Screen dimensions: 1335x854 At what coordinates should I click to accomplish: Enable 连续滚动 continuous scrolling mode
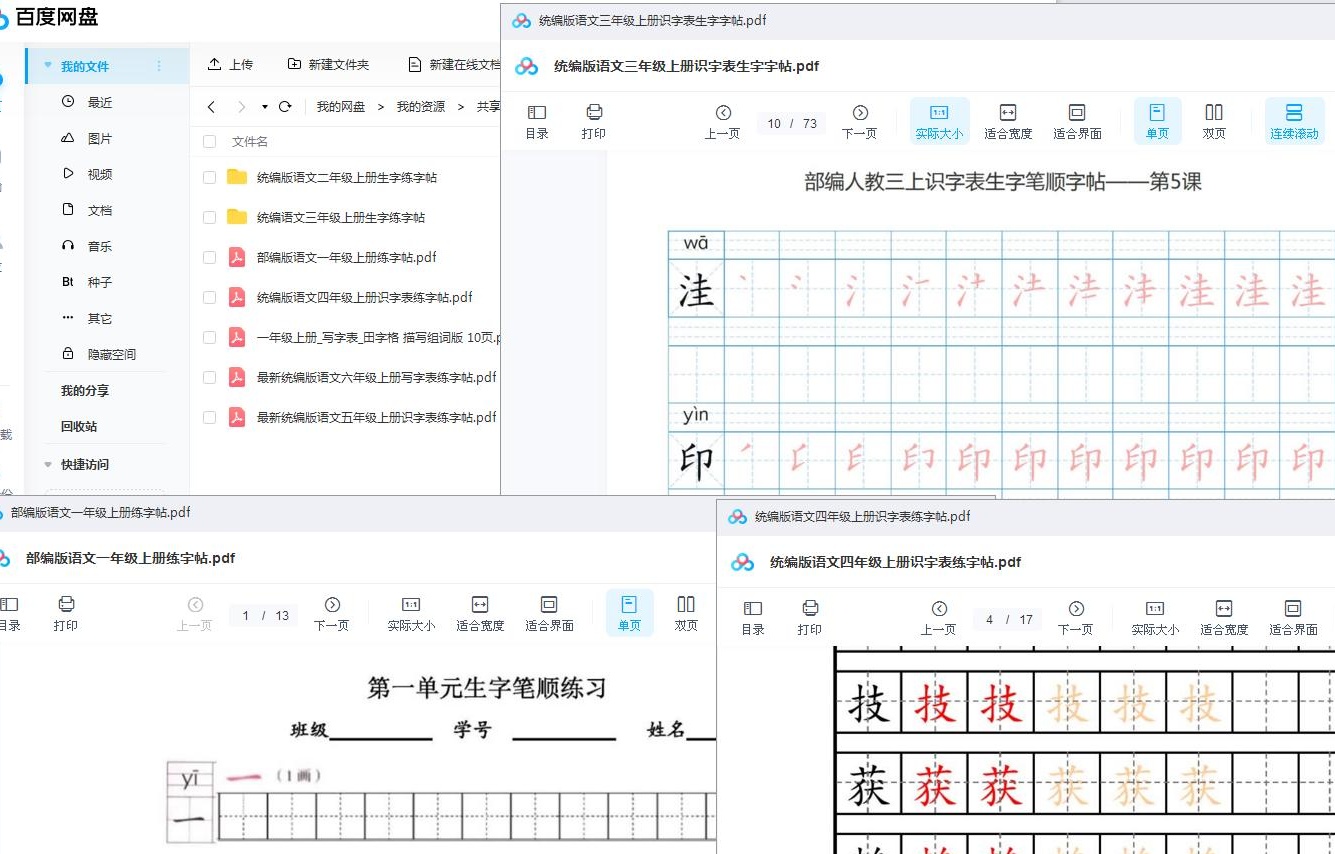1295,120
